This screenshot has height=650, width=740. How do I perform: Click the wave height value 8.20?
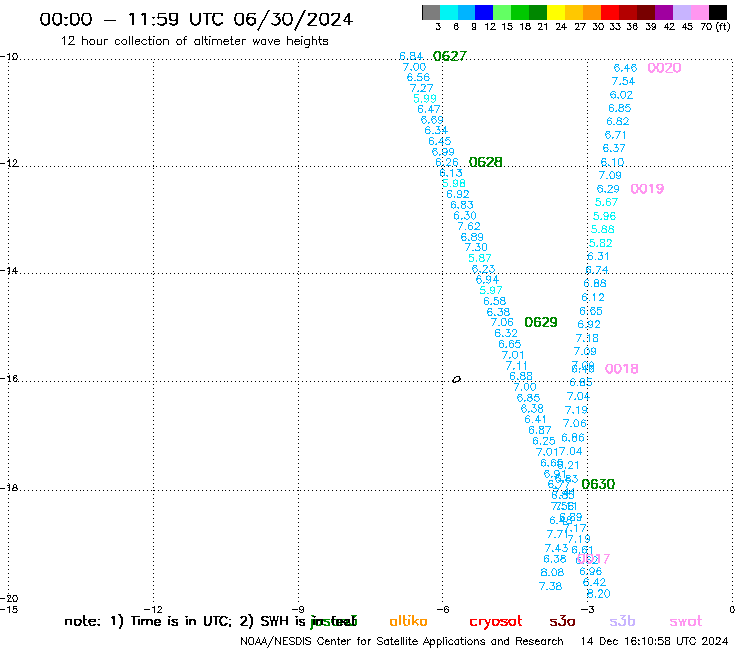598,594
